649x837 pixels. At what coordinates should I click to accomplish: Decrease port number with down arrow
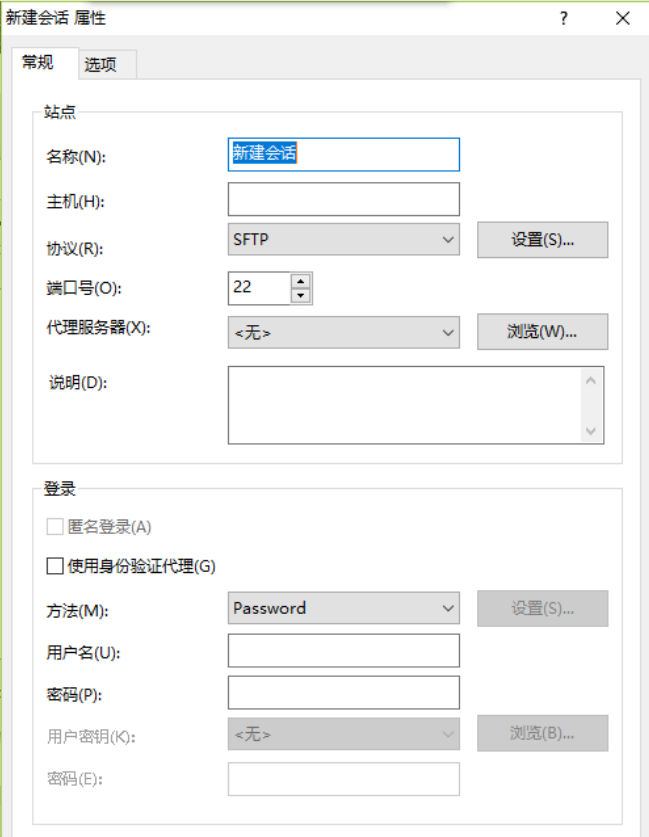pyautogui.click(x=300, y=296)
